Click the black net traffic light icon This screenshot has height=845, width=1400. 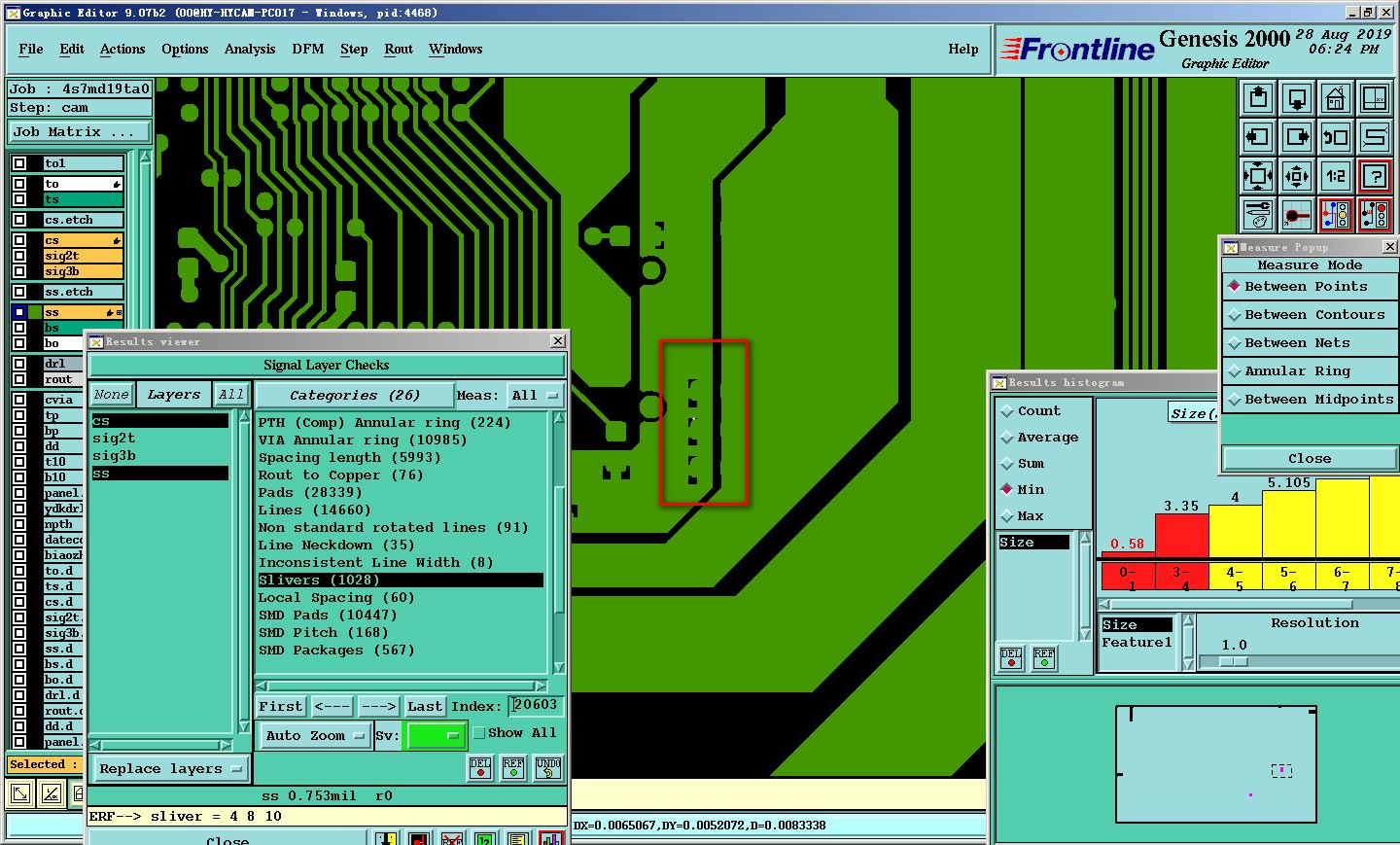[1375, 215]
